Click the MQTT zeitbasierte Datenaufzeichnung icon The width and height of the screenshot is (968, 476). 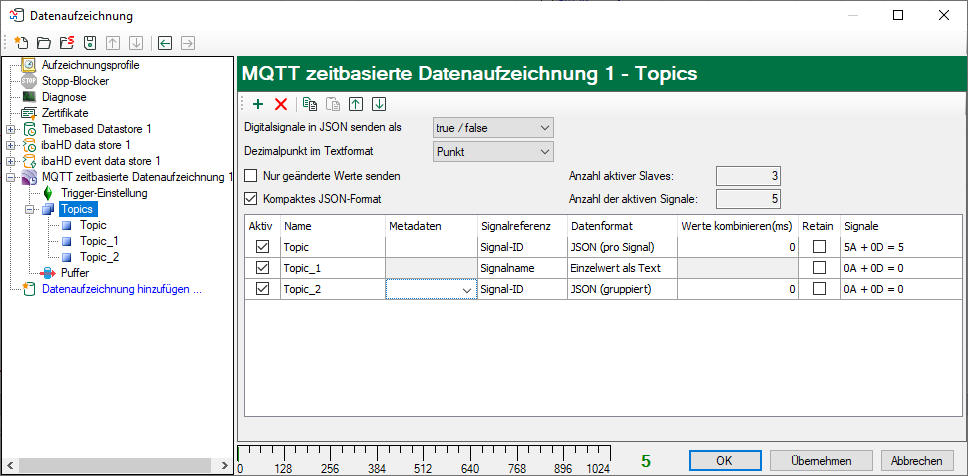(x=30, y=178)
